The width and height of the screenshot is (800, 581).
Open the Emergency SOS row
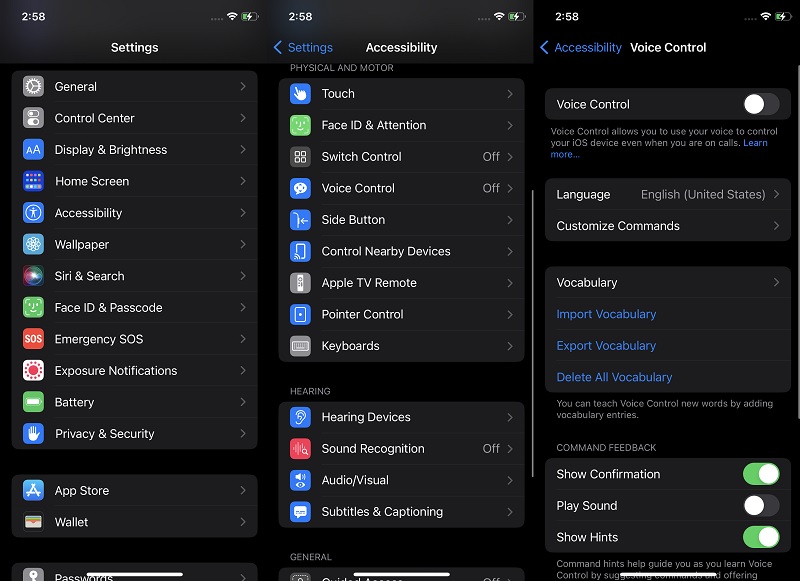[x=135, y=339]
